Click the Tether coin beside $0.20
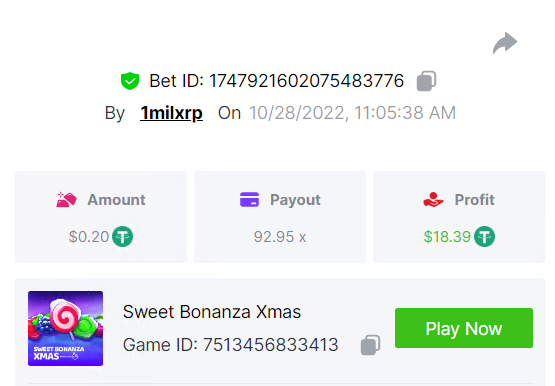The width and height of the screenshot is (555, 386). pyautogui.click(x=122, y=236)
